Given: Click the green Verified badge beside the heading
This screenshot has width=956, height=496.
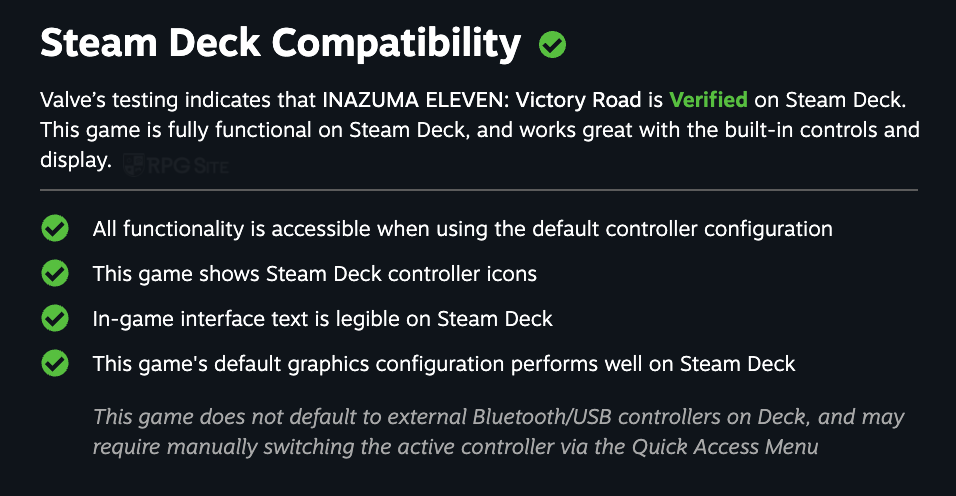Looking at the screenshot, I should click(x=552, y=45).
